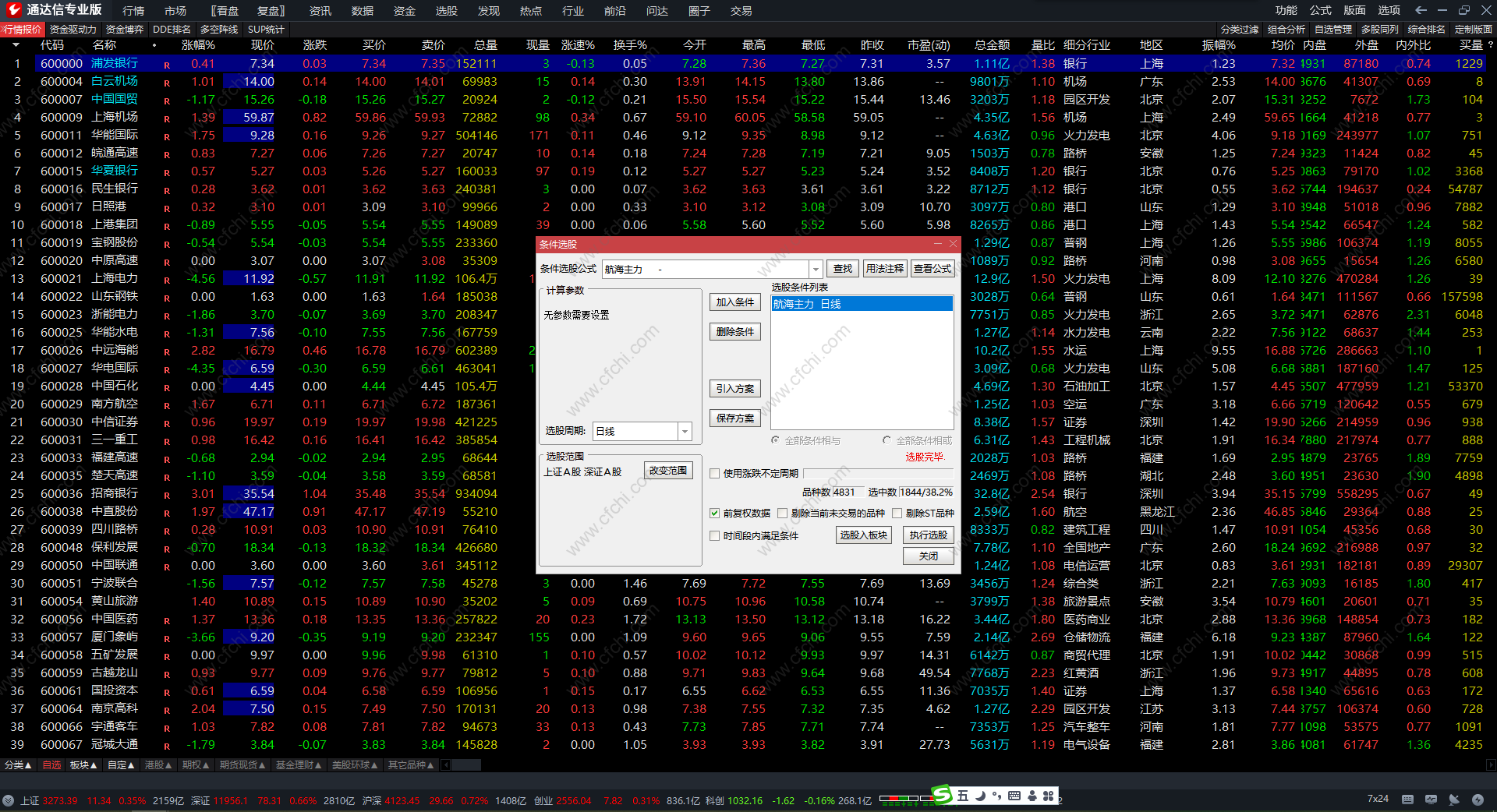Screen dimensions: 1497x812
Task: Check the 时间段内满足条件 option
Action: pos(714,535)
